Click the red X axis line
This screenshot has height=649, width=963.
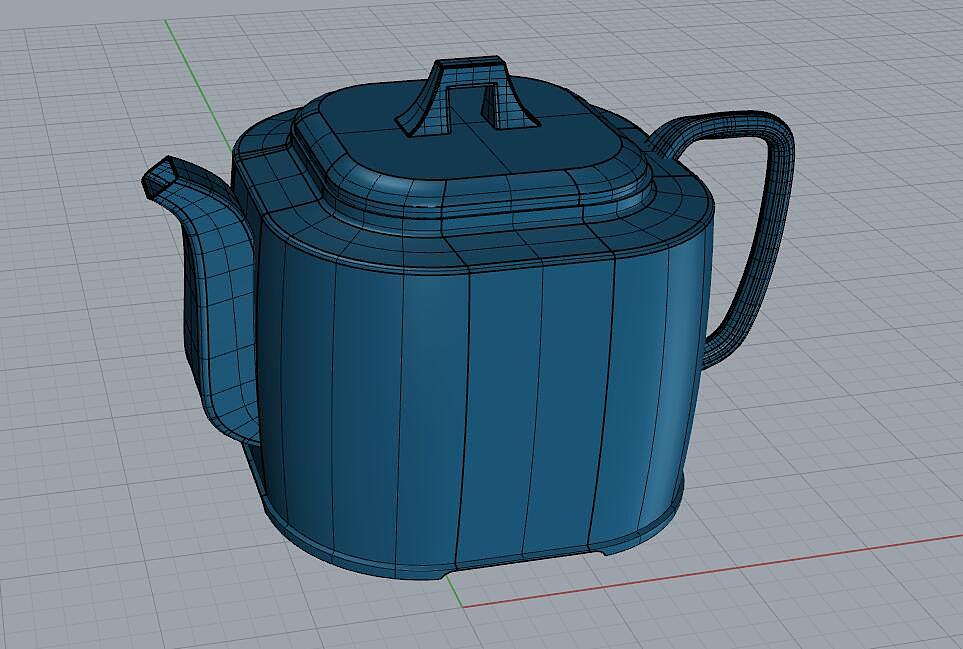tap(712, 571)
